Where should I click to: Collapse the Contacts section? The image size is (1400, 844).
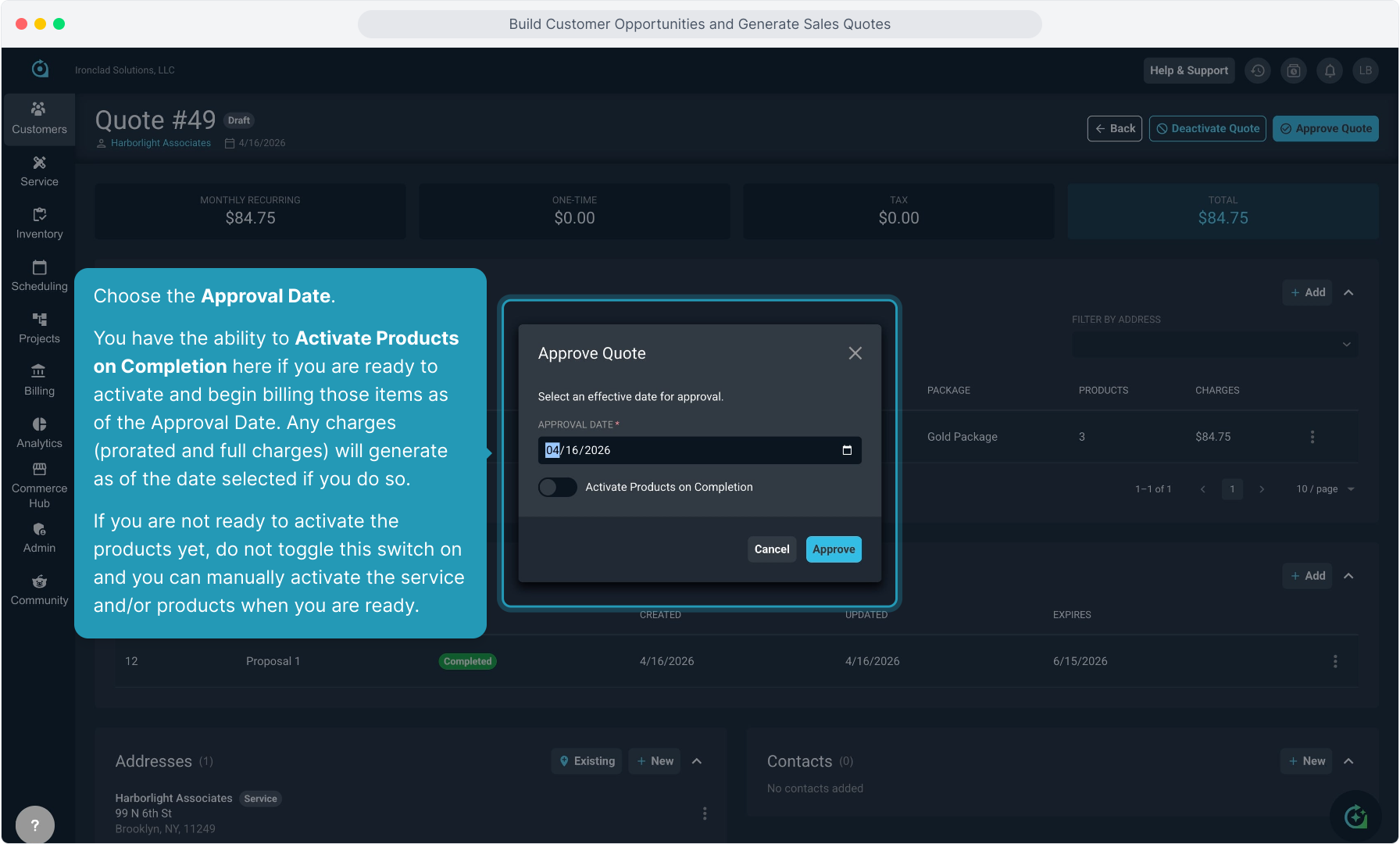pos(1348,761)
